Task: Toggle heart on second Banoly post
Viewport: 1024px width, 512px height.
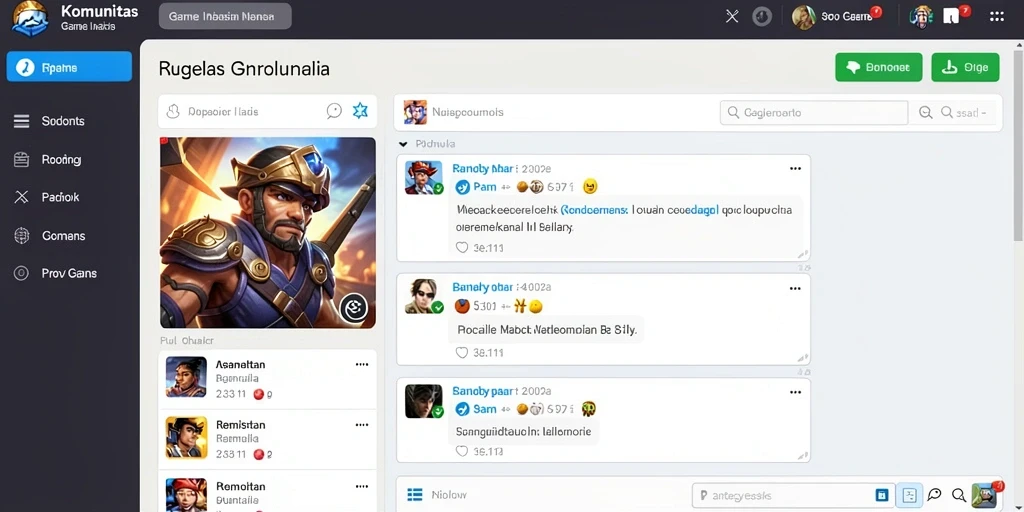Action: 462,353
